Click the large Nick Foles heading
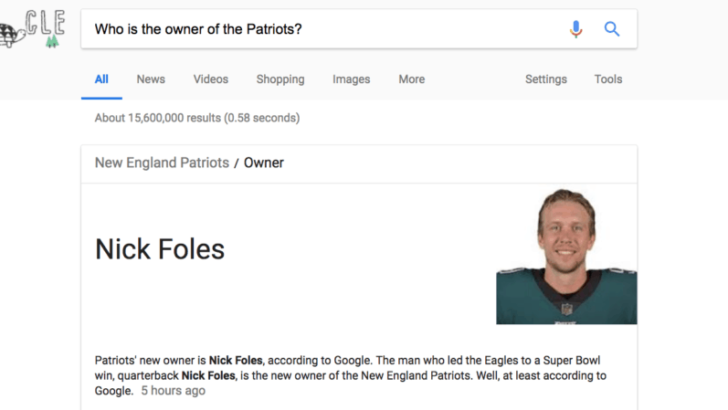Viewport: 728px width, 410px height. click(160, 249)
